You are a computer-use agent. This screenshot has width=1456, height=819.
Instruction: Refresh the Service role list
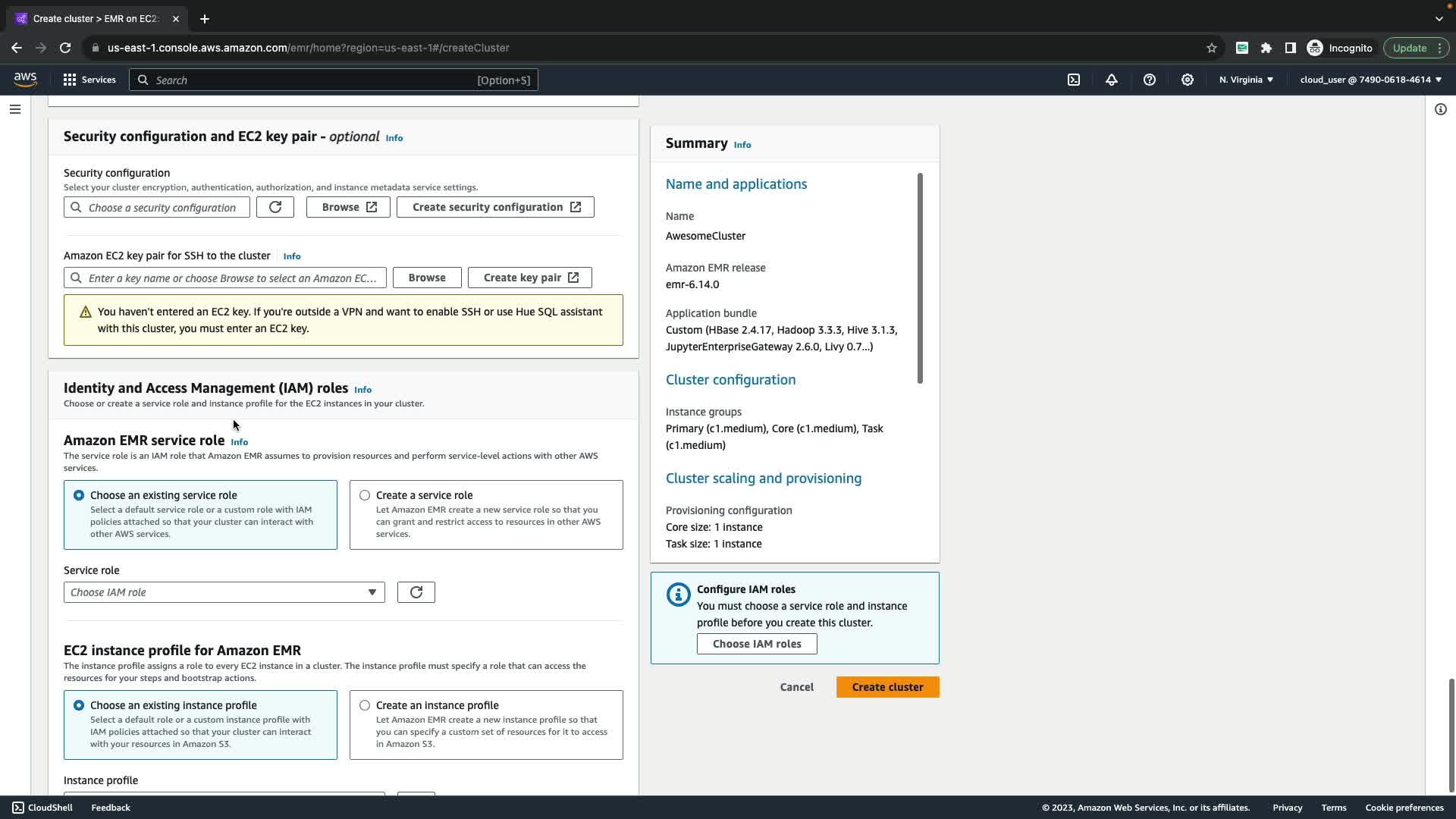(x=416, y=592)
